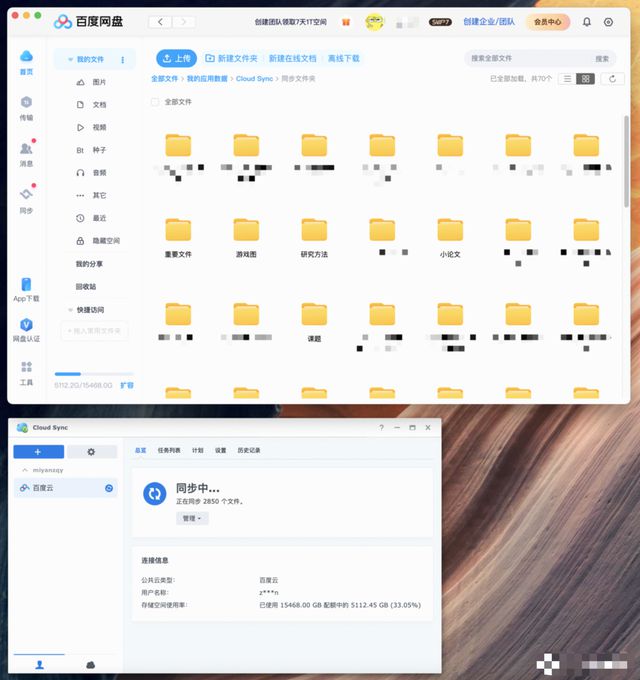Click the gear settings button in Cloud Sync

coord(91,452)
